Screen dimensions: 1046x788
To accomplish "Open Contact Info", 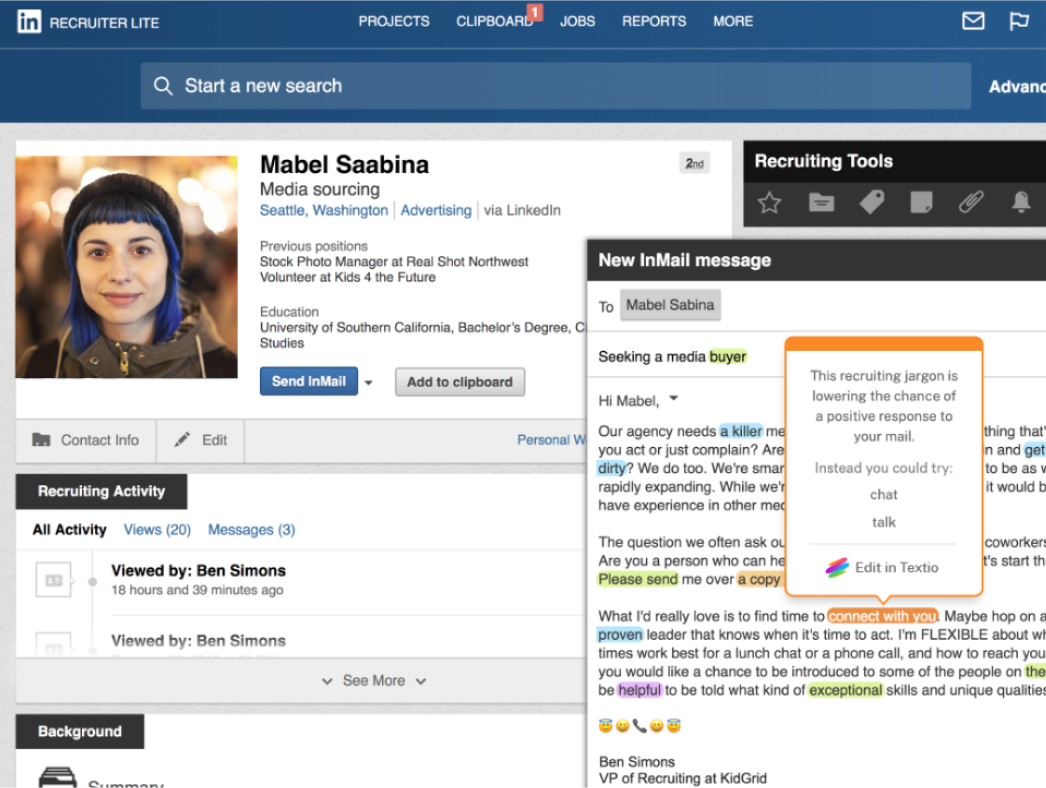I will click(x=86, y=440).
